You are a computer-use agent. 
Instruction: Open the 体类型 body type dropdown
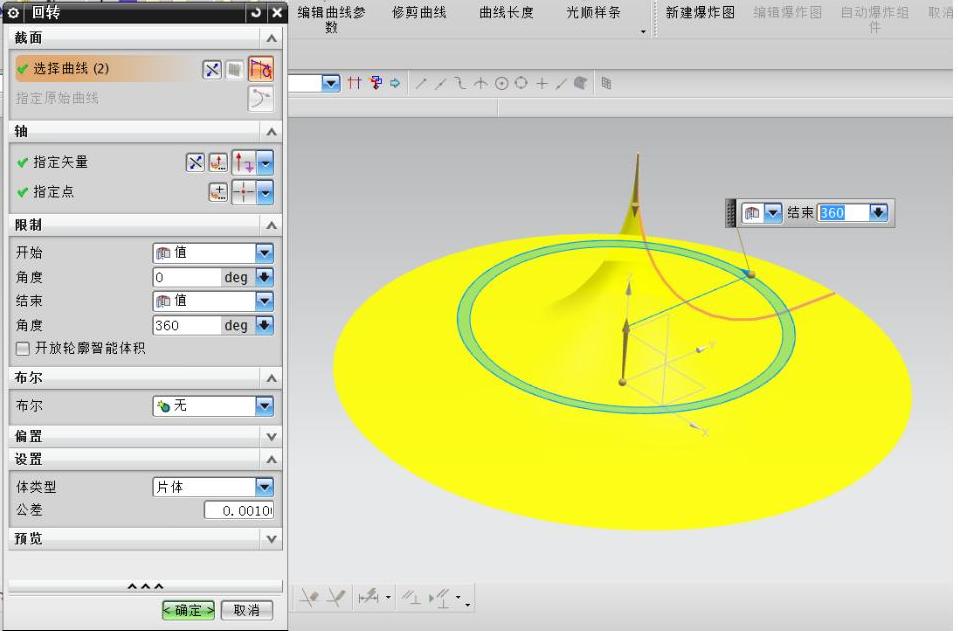264,487
